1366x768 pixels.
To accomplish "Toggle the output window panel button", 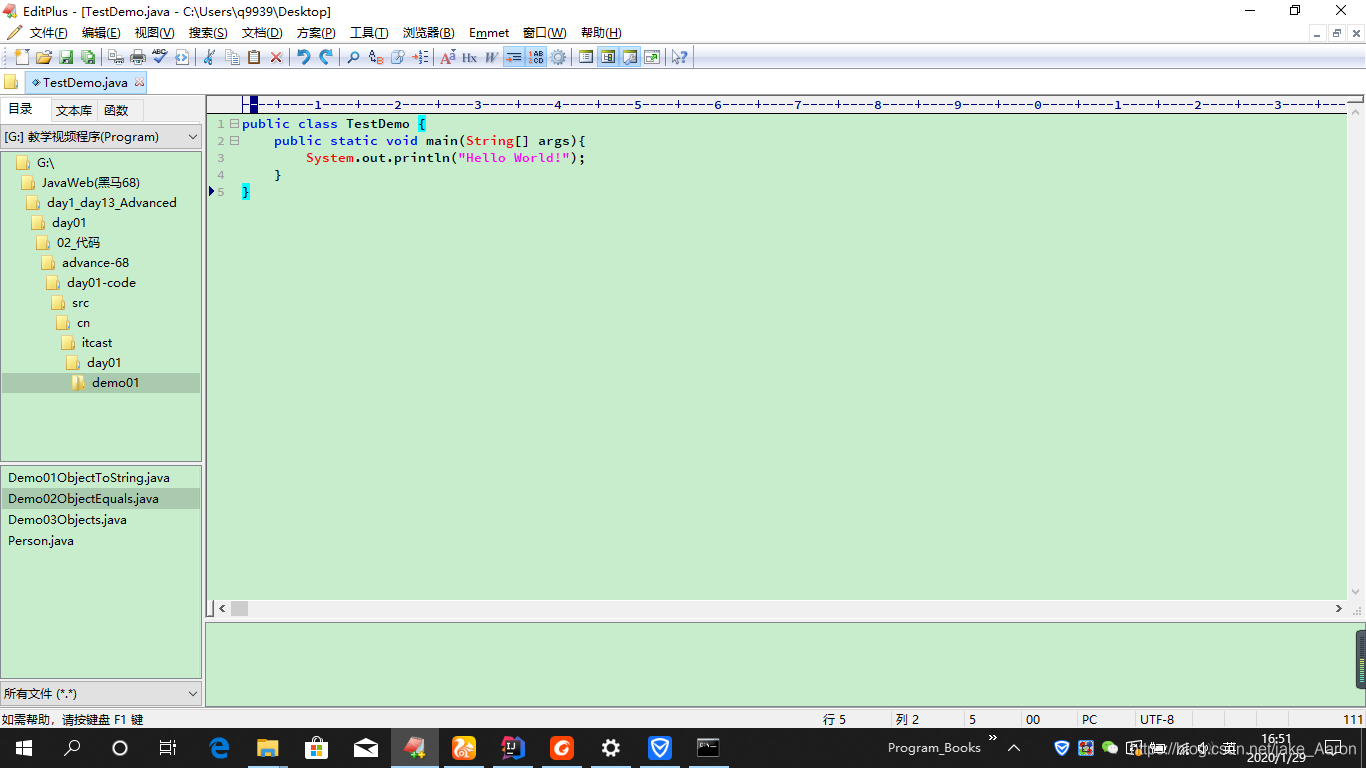I will (x=630, y=57).
